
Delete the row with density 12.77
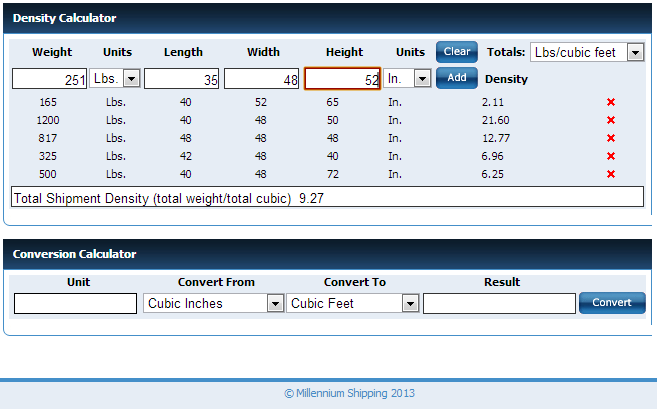tap(611, 138)
